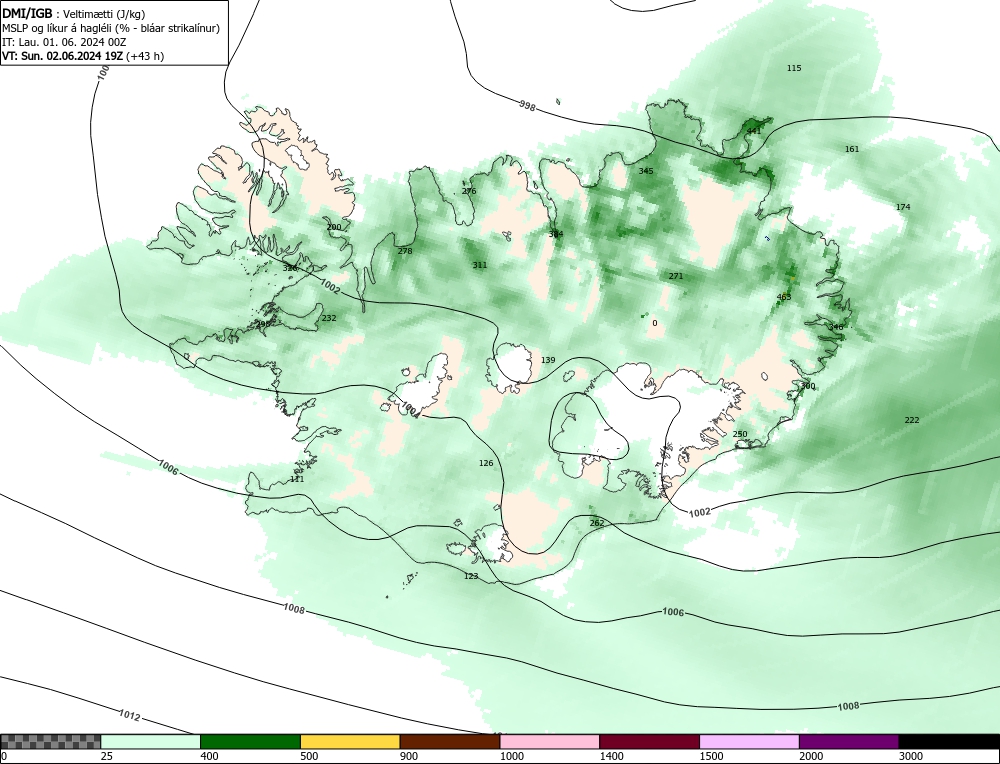The height and width of the screenshot is (764, 1000).
Task: Click the map value '345'
Action: 646,171
